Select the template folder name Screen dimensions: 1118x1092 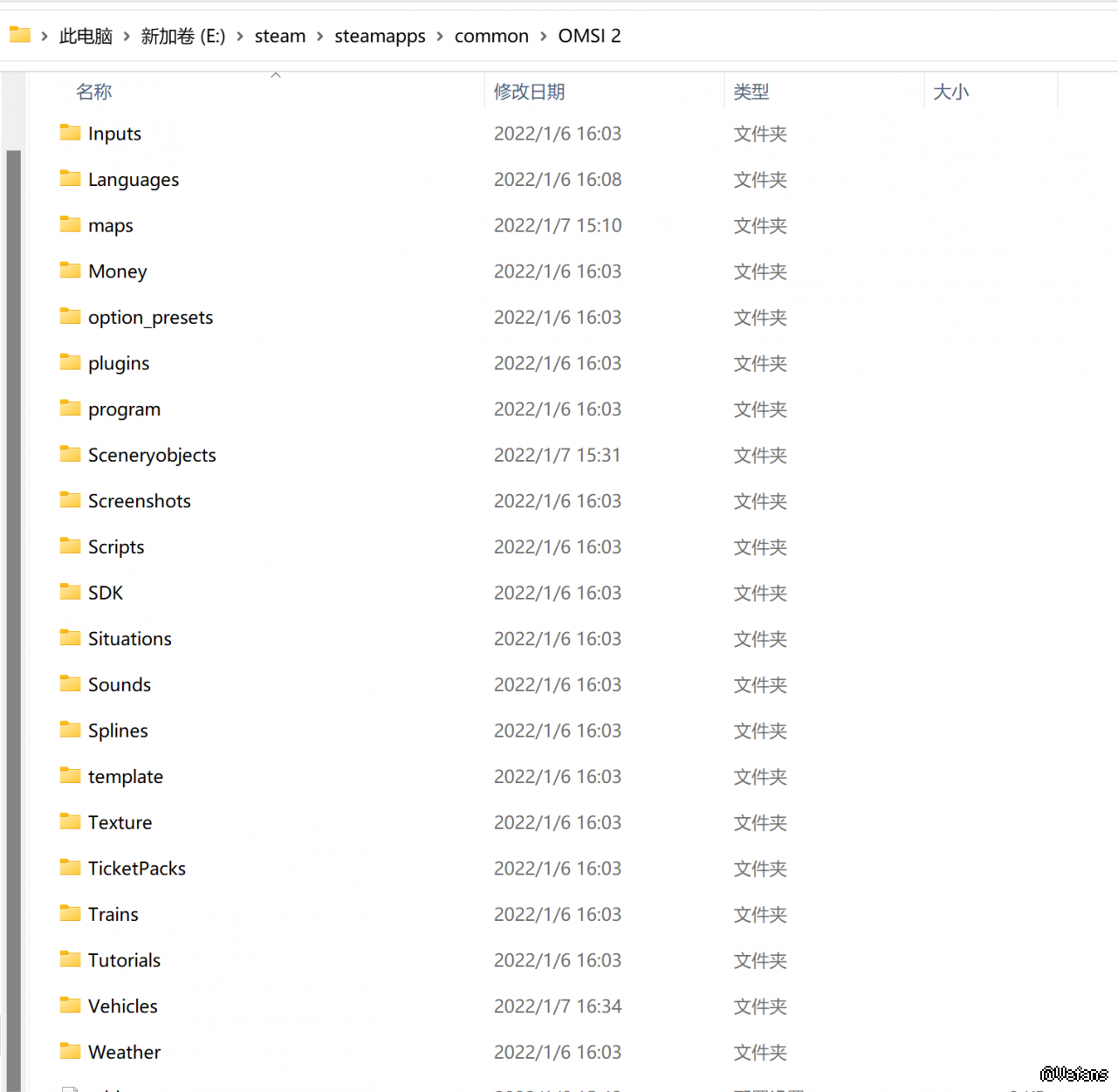coord(126,776)
